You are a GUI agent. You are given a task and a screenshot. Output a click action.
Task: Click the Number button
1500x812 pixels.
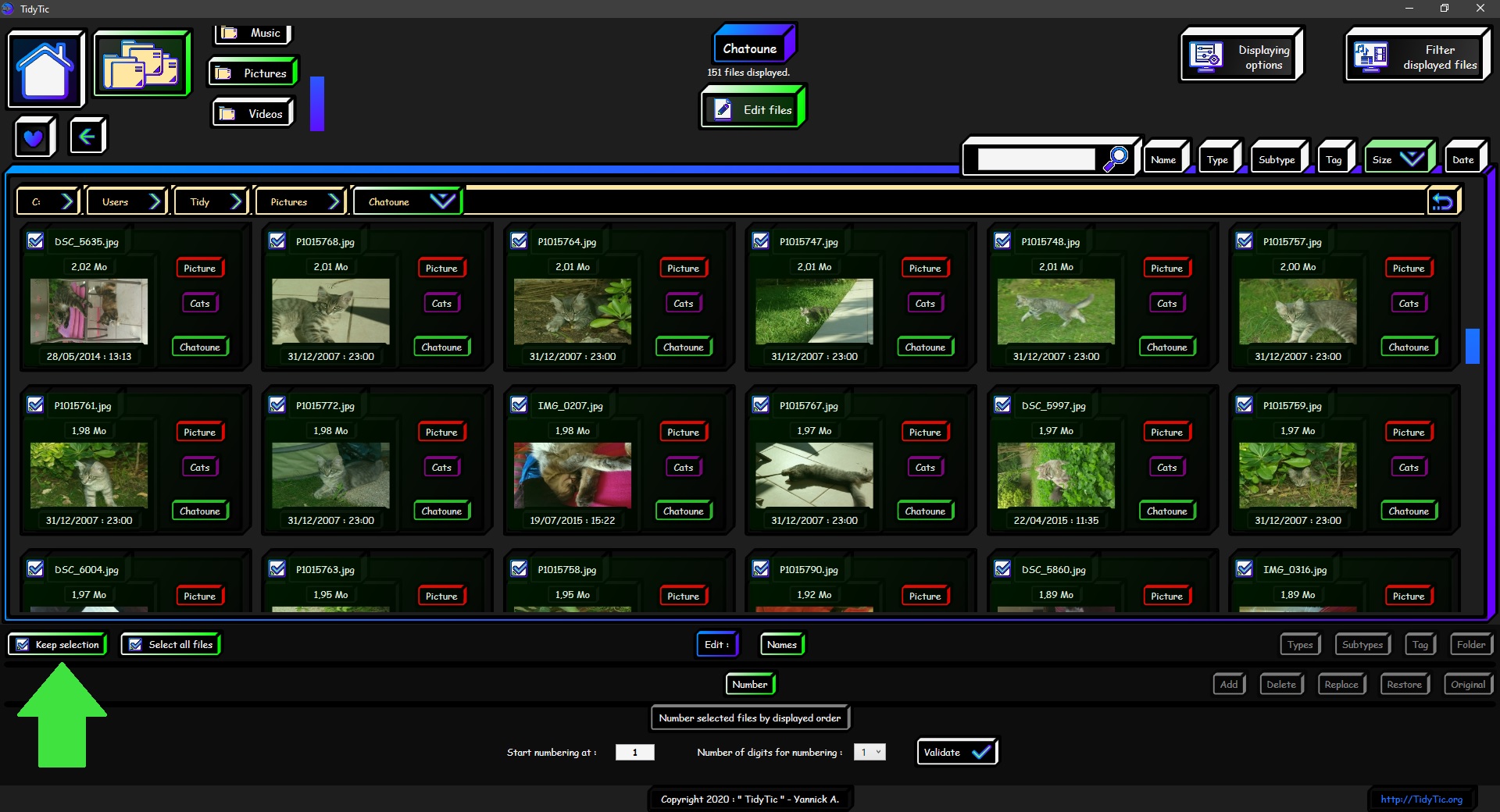[750, 684]
